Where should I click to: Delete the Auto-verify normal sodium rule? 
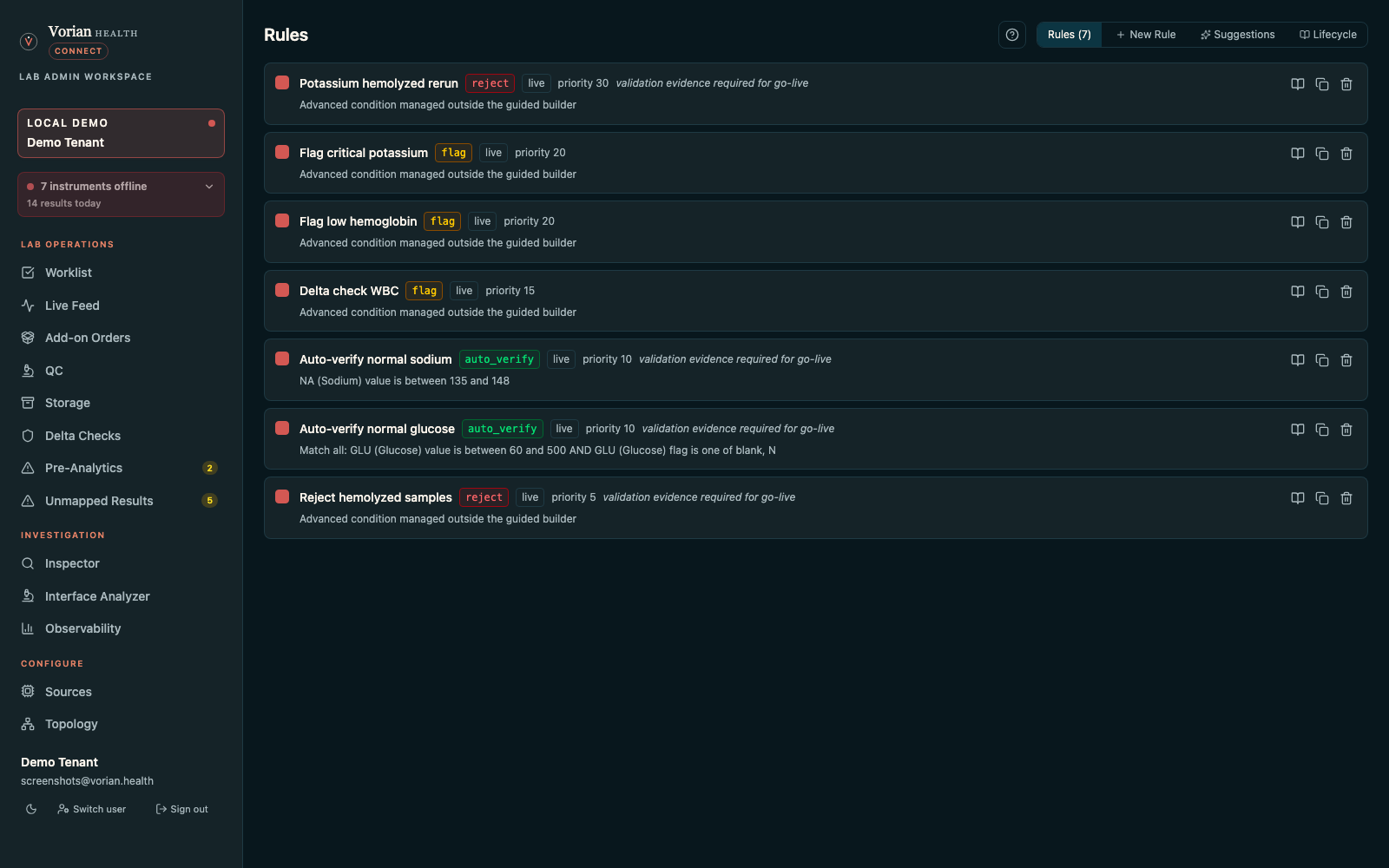click(1346, 360)
